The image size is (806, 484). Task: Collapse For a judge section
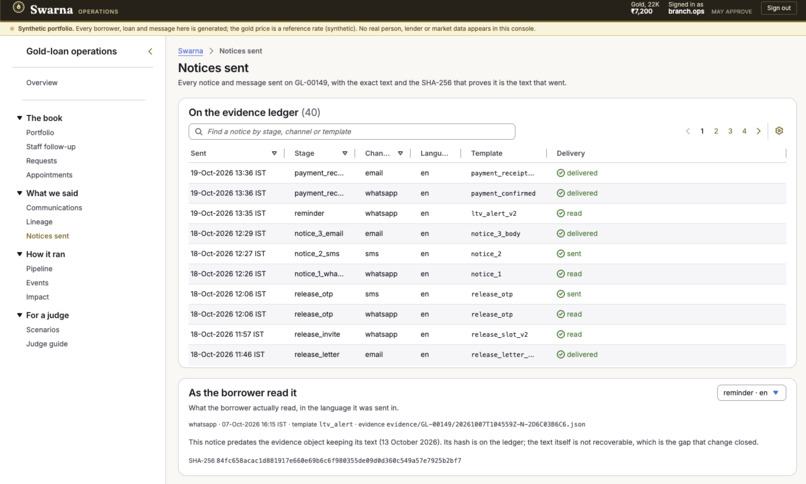[x=20, y=315]
